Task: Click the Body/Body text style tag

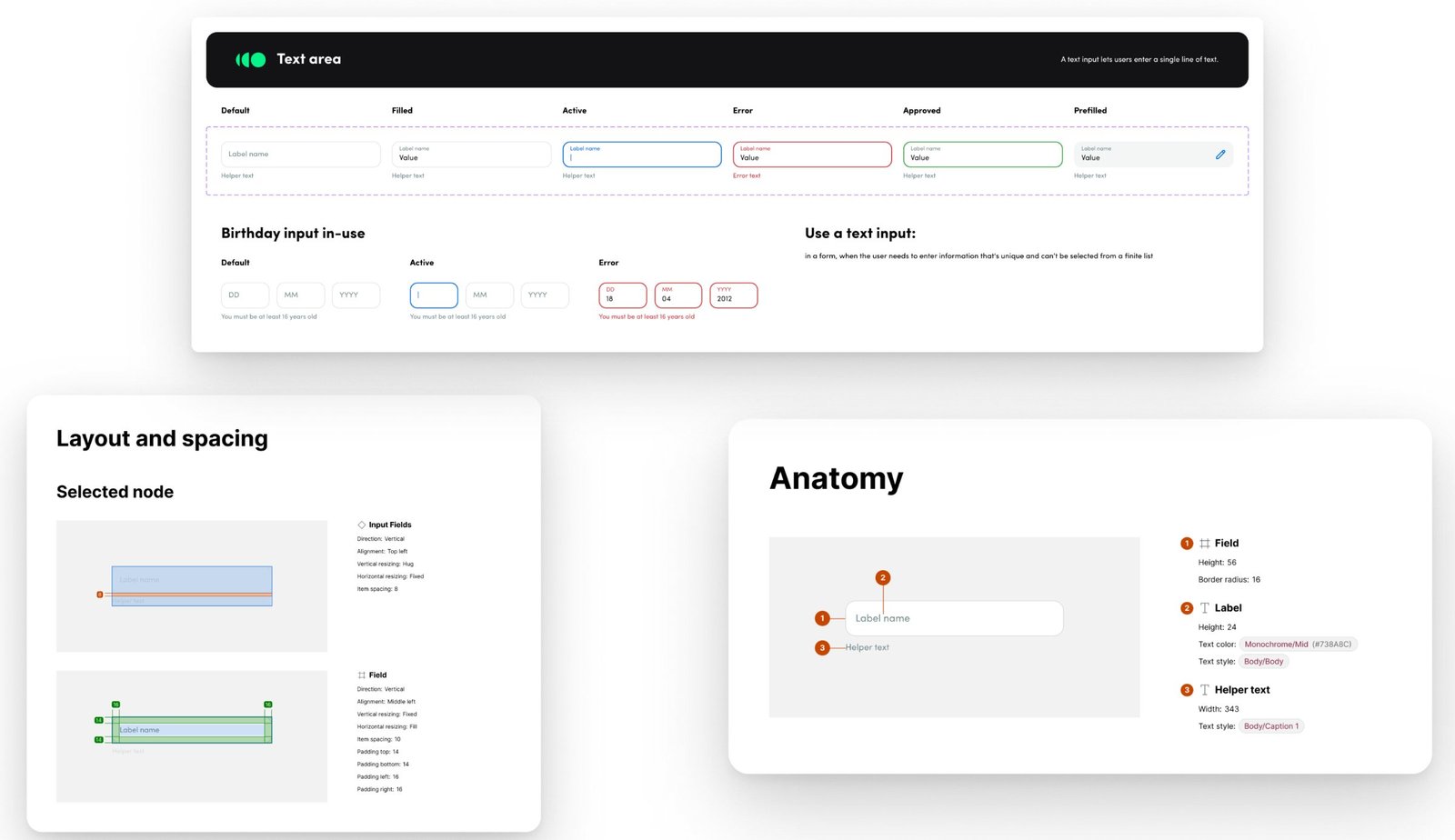Action: [1263, 662]
